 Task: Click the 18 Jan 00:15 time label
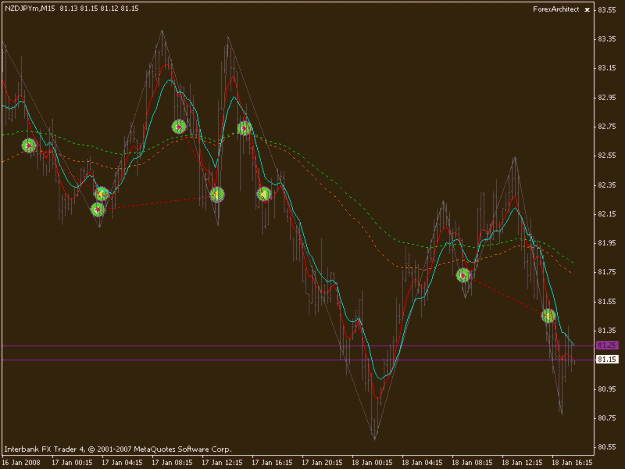[x=372, y=463]
